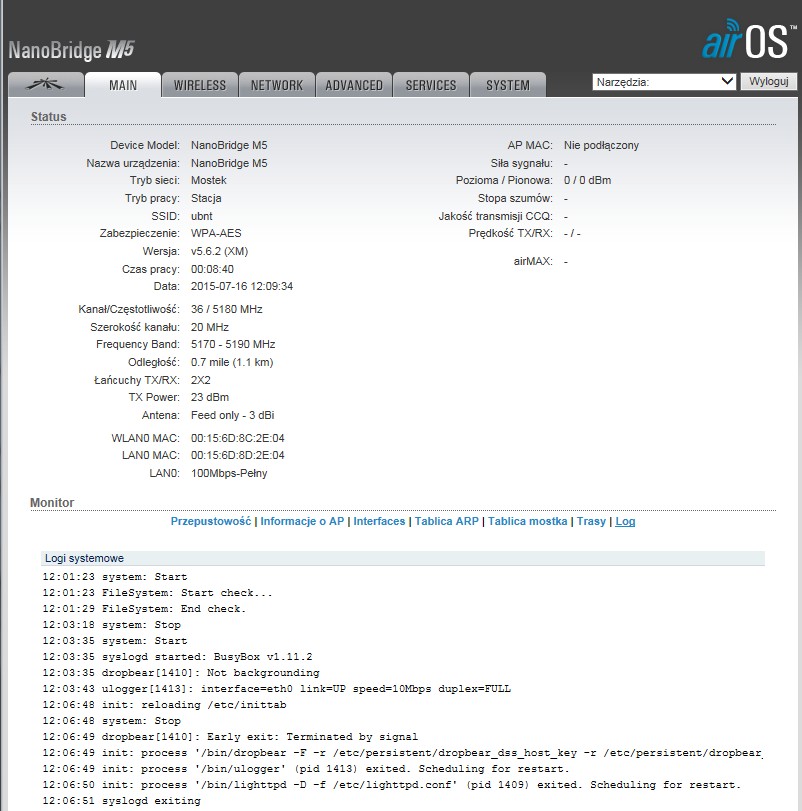Select the syslogd exiting log line
This screenshot has height=811, width=802.
click(x=122, y=801)
